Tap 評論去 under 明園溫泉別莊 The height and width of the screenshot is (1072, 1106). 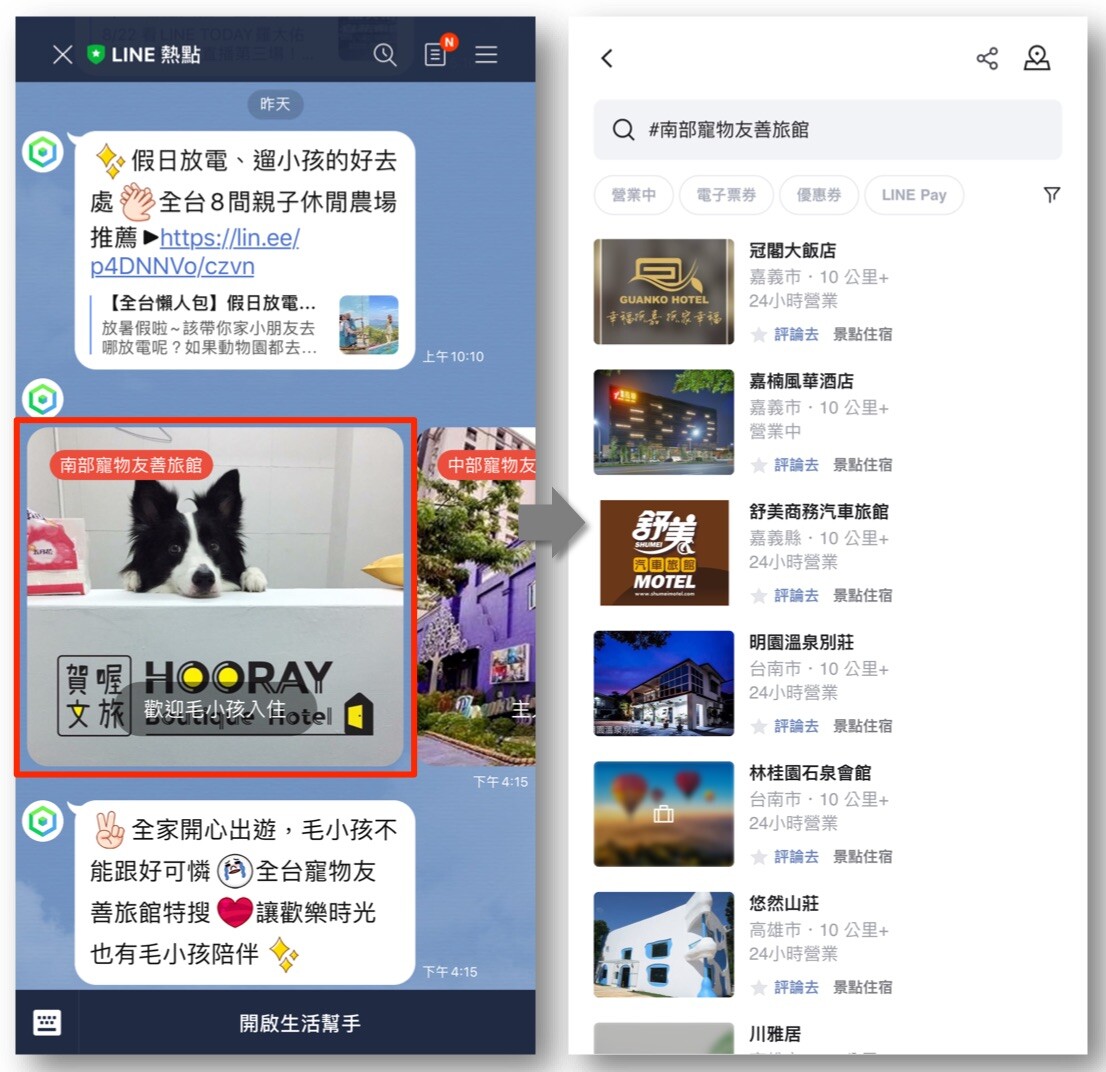796,726
